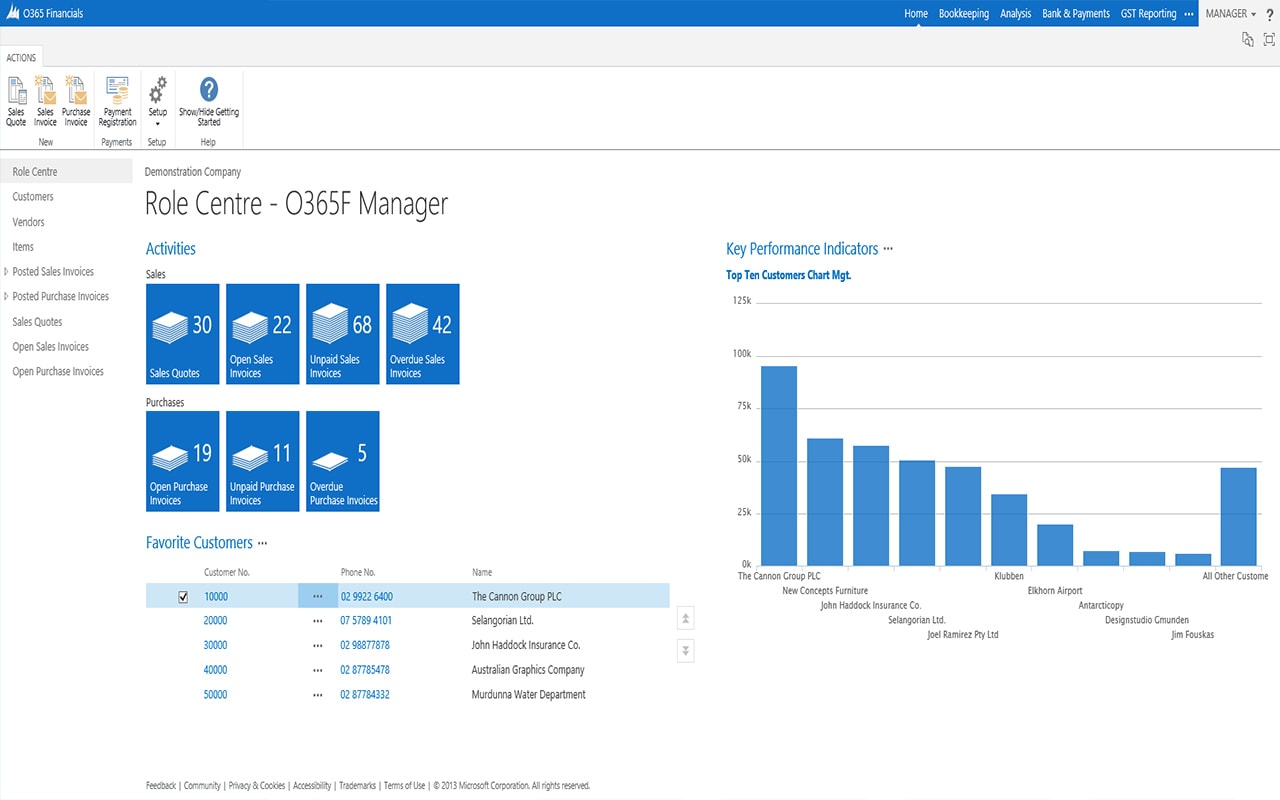Viewport: 1280px width, 800px height.
Task: Open row actions ellipsis for customer 40000
Action: tap(318, 670)
